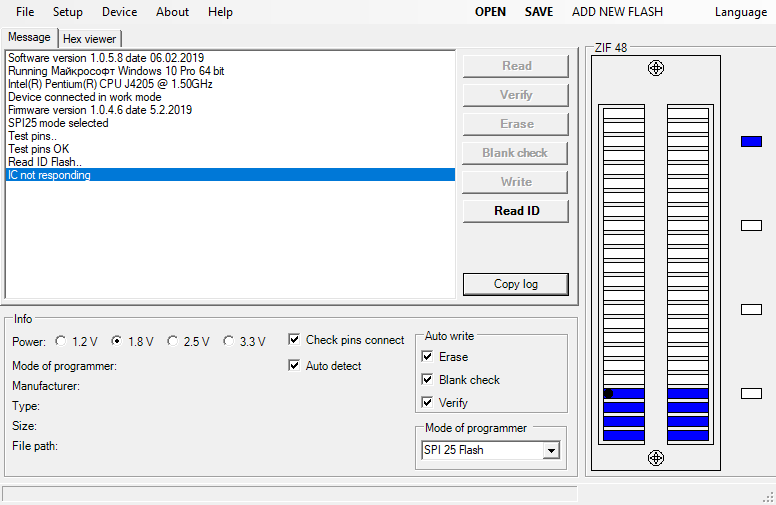Click the Intel Pentium CPU log line

pyautogui.click(x=230, y=84)
